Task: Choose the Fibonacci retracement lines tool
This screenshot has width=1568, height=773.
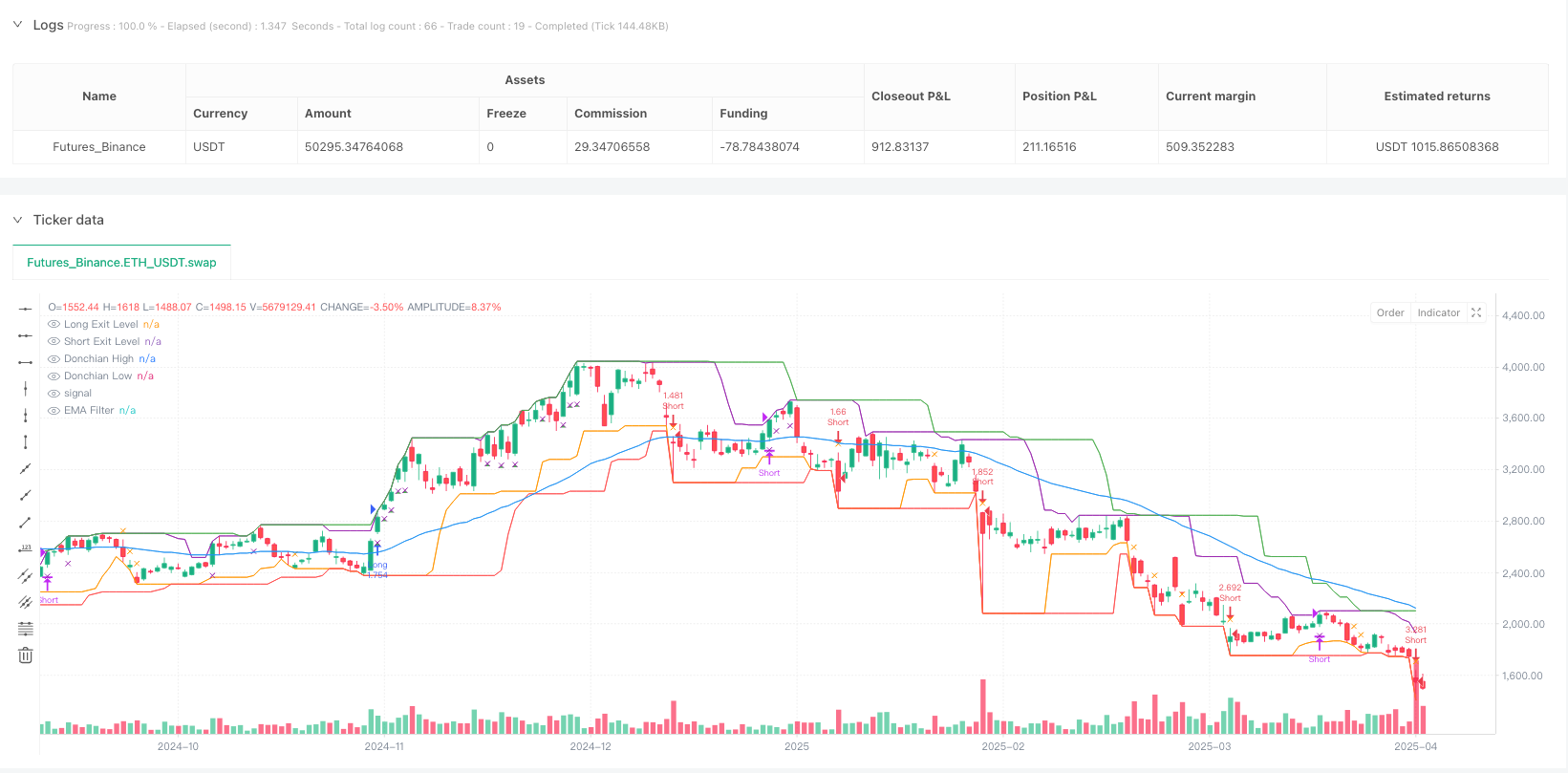Action: [x=26, y=629]
